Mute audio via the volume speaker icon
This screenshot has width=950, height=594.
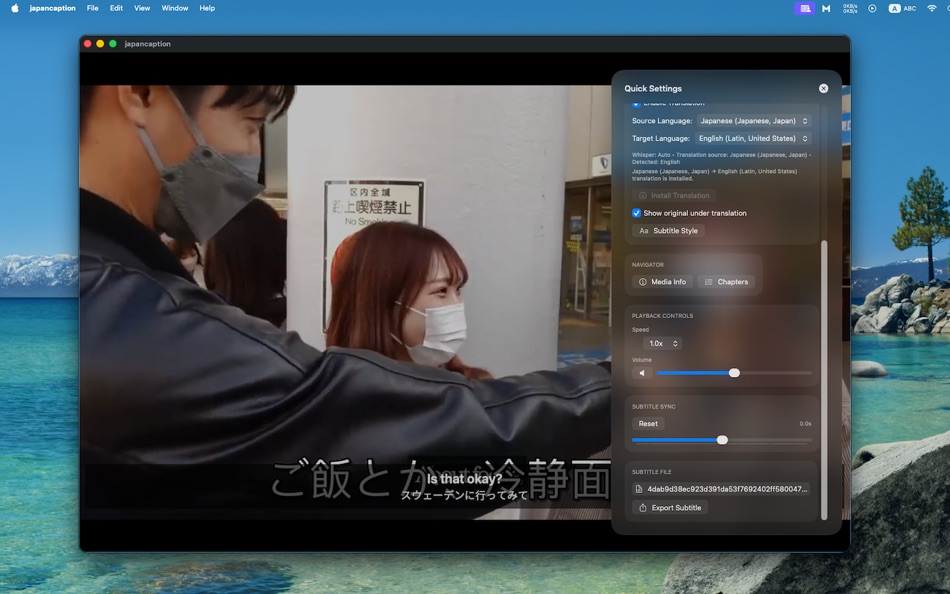[641, 372]
